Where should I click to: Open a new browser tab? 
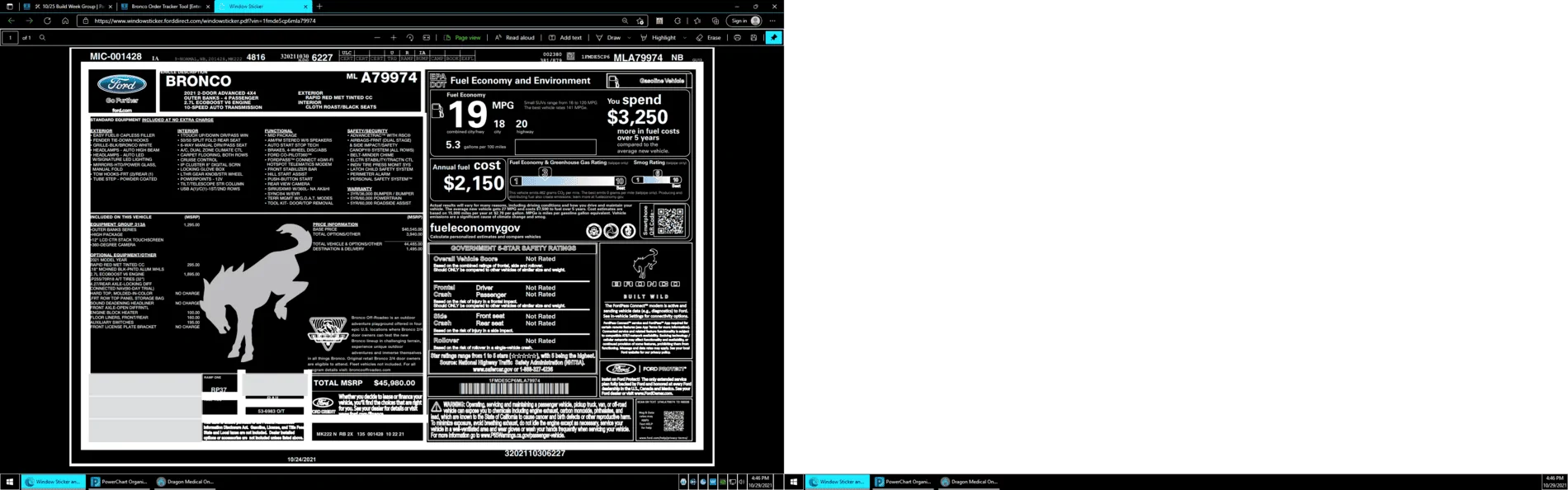pos(319,7)
